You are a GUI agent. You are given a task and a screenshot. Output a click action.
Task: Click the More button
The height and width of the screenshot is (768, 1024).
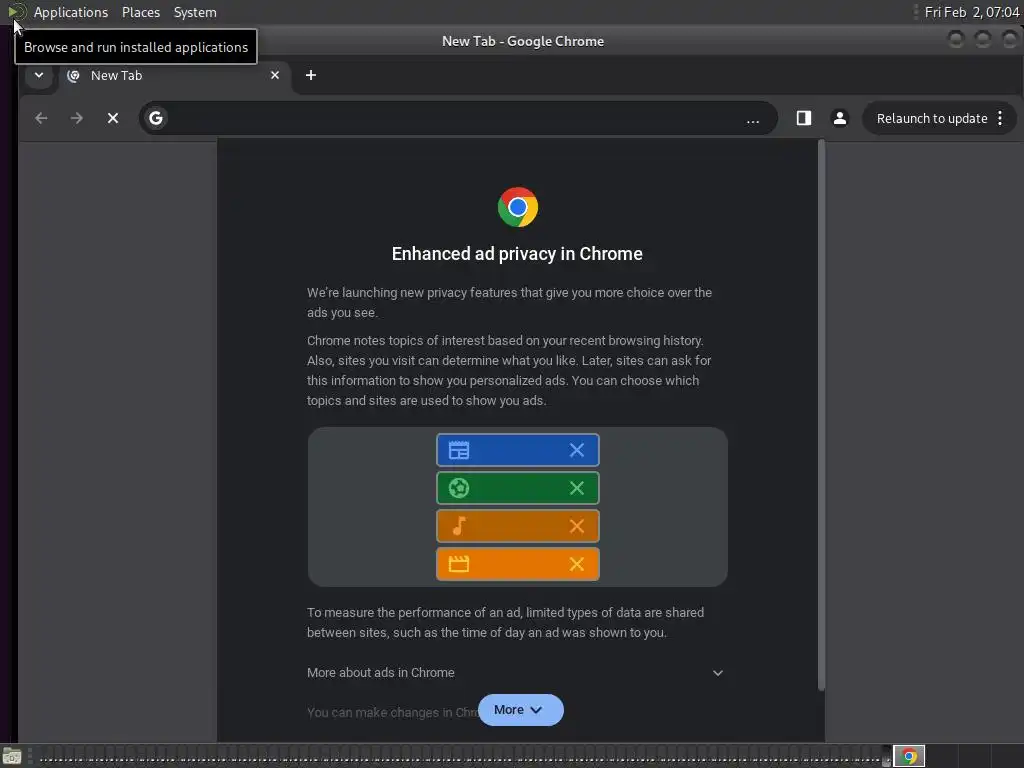(520, 710)
